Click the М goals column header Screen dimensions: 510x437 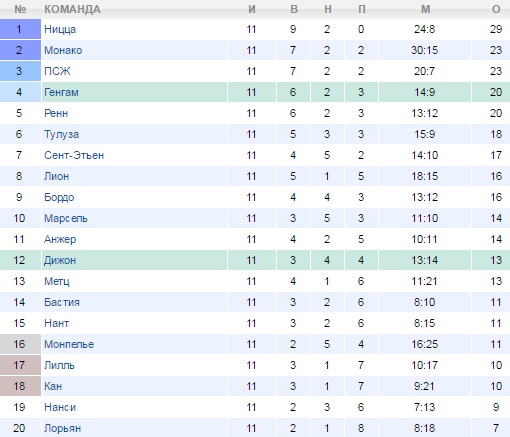pos(425,9)
